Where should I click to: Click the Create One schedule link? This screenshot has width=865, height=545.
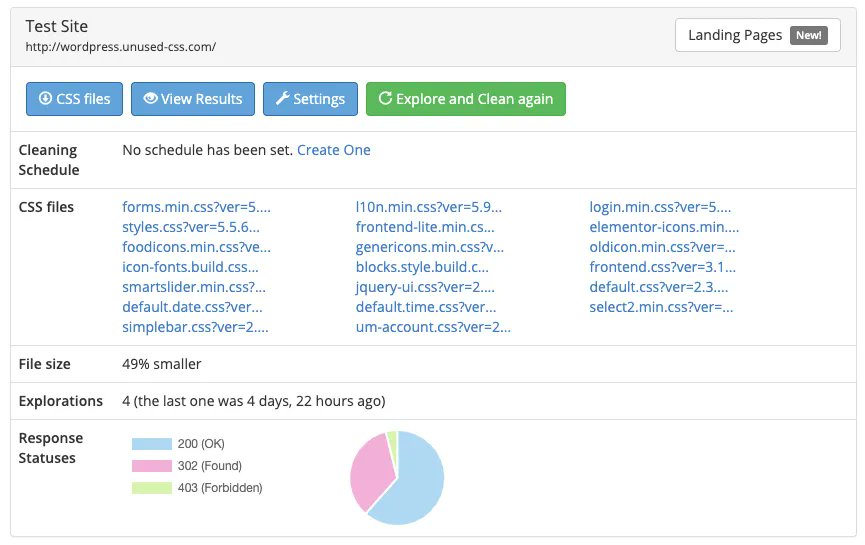tap(334, 150)
